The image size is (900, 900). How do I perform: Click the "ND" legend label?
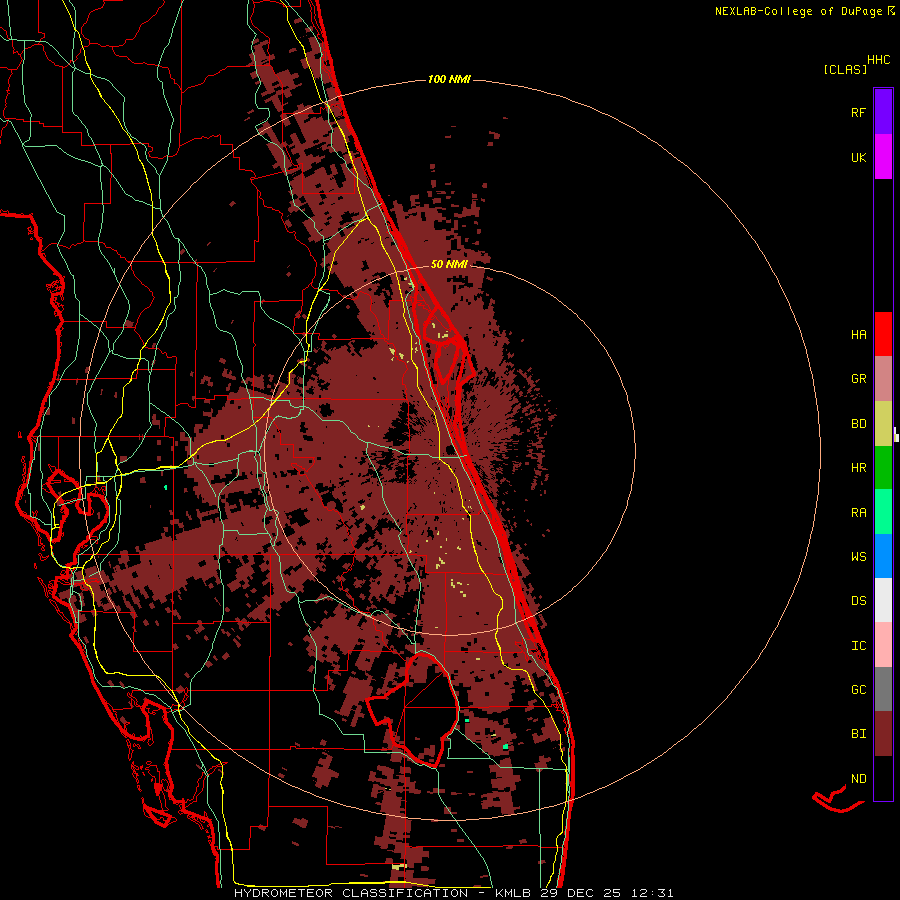click(x=858, y=779)
